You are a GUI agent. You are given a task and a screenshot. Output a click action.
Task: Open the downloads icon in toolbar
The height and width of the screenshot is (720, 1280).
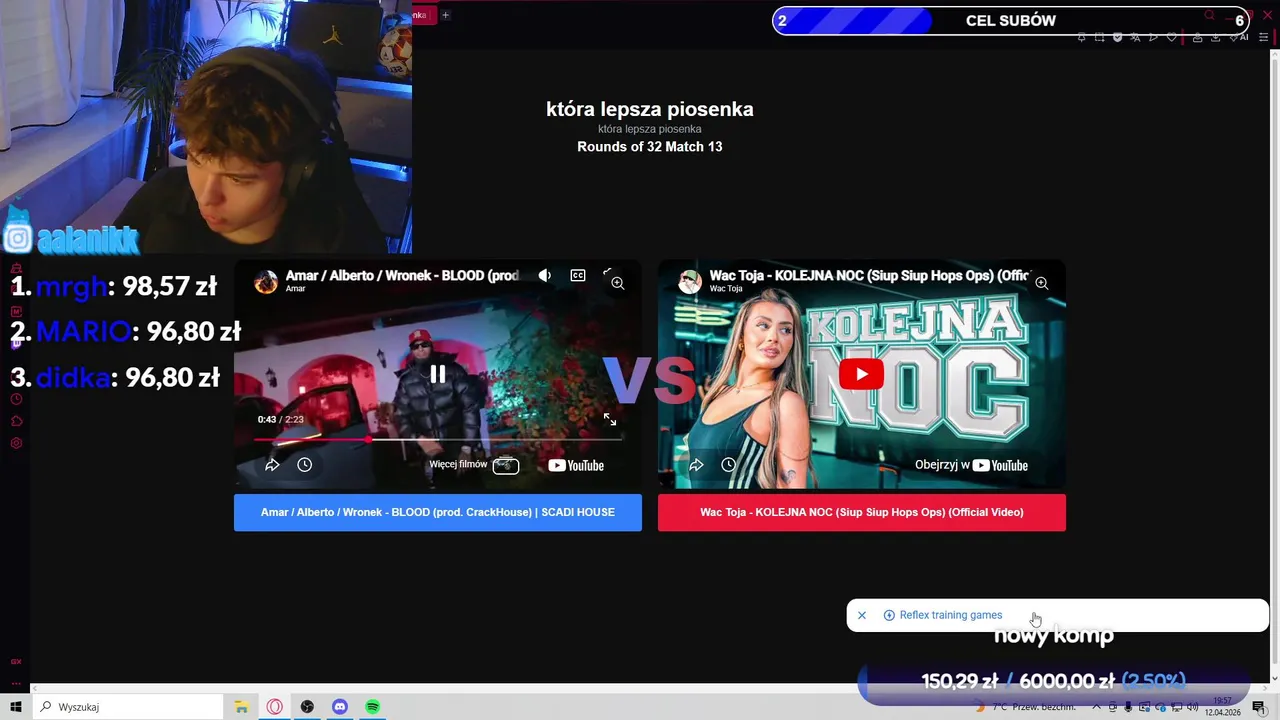pos(1215,37)
